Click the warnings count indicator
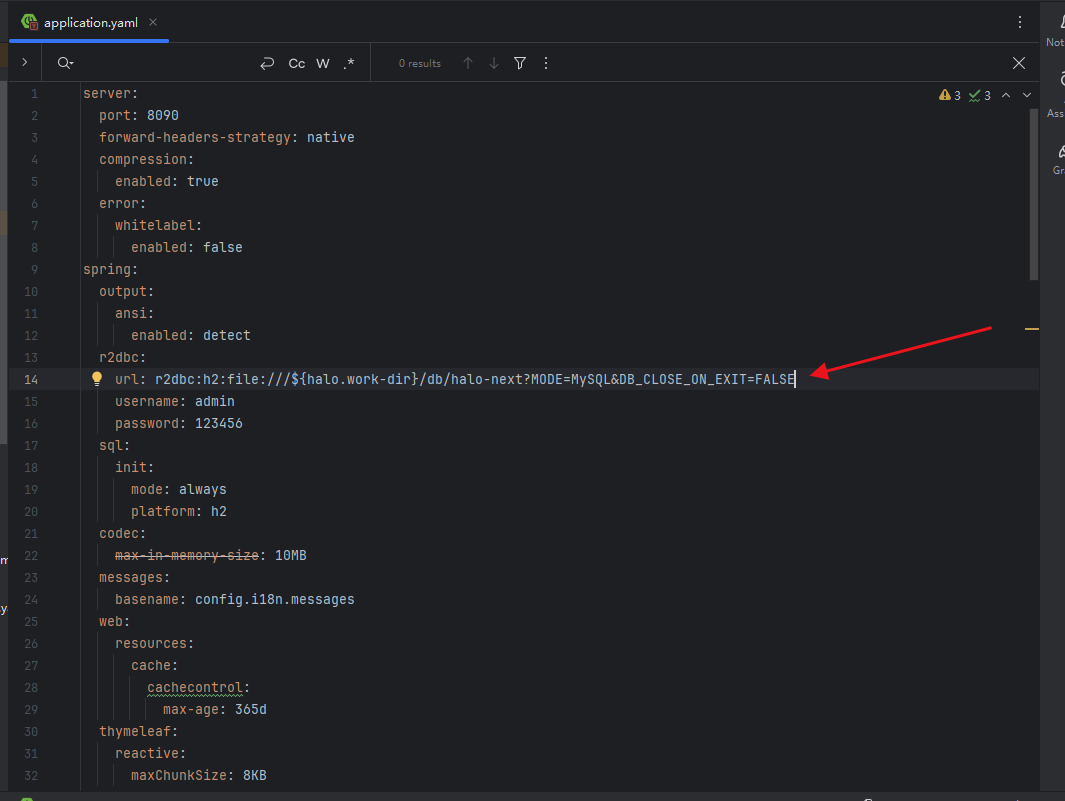 [x=950, y=95]
